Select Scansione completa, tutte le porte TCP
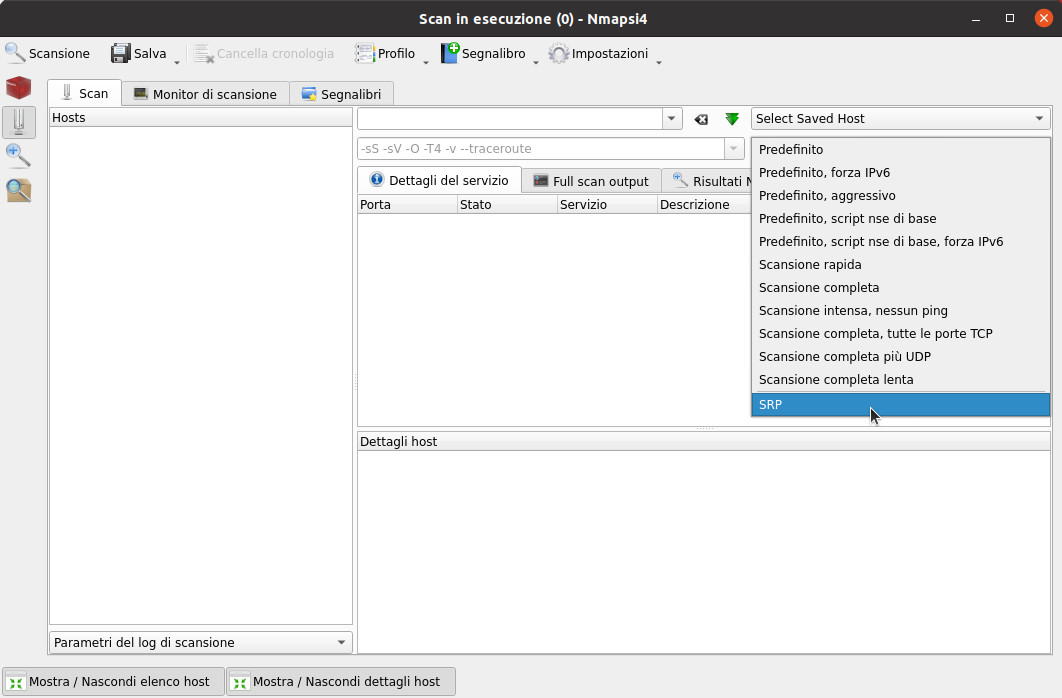 tap(901, 334)
